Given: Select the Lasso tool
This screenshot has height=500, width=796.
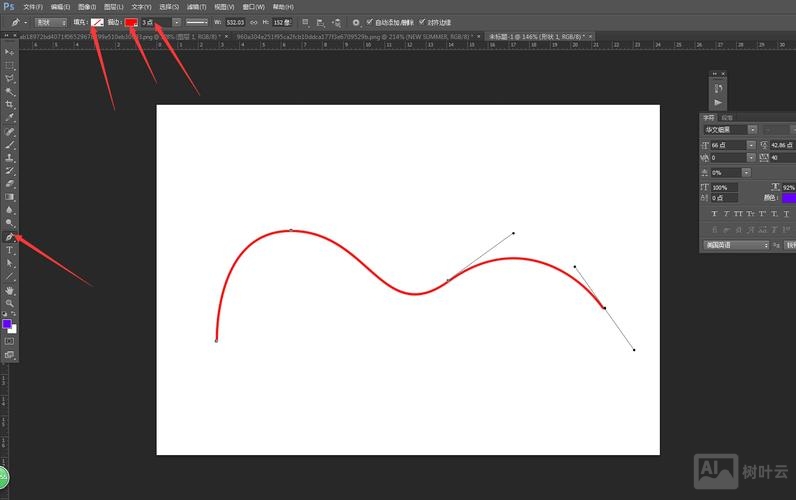Looking at the screenshot, I should 10,78.
